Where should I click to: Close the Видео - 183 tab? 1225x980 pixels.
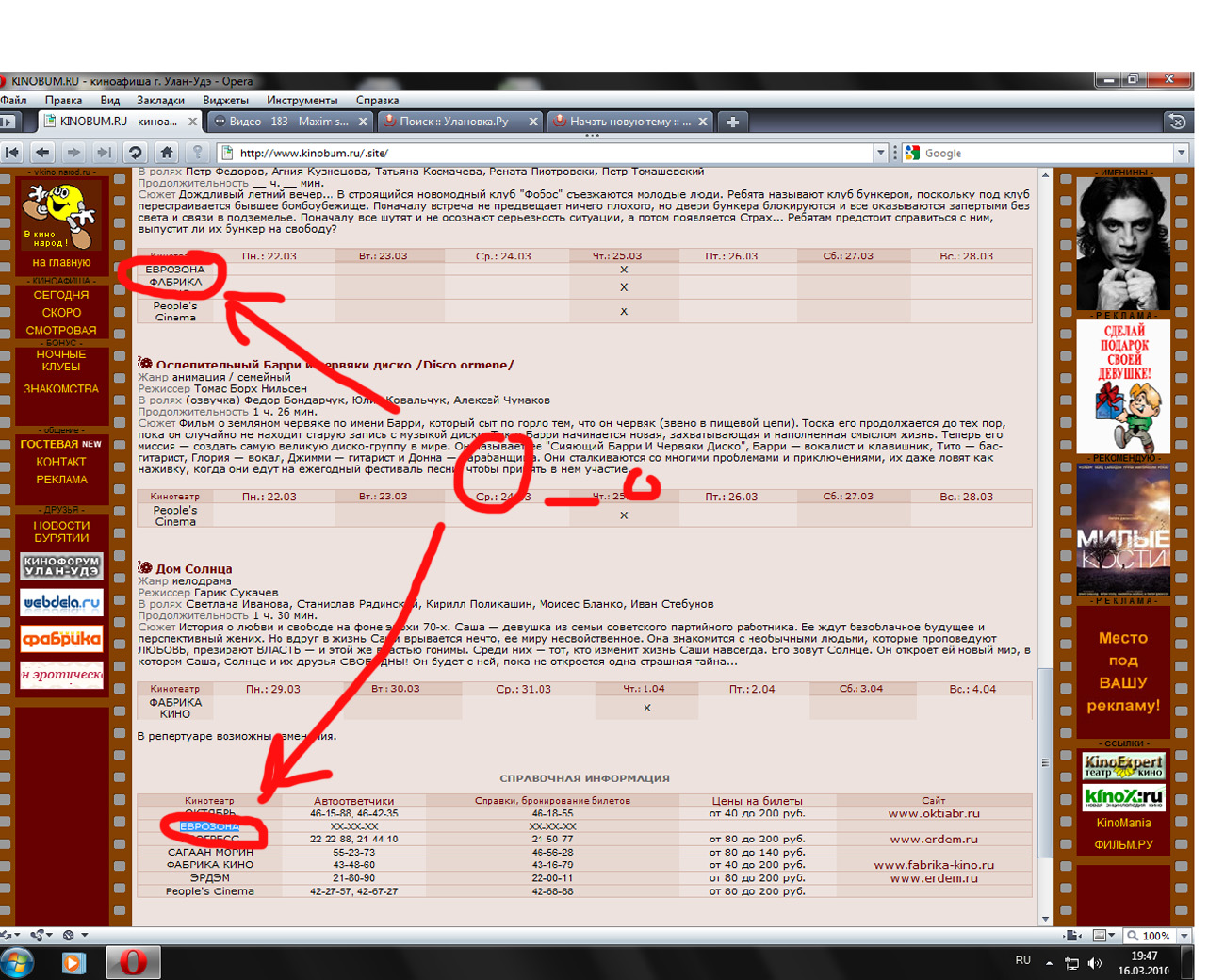pyautogui.click(x=363, y=122)
